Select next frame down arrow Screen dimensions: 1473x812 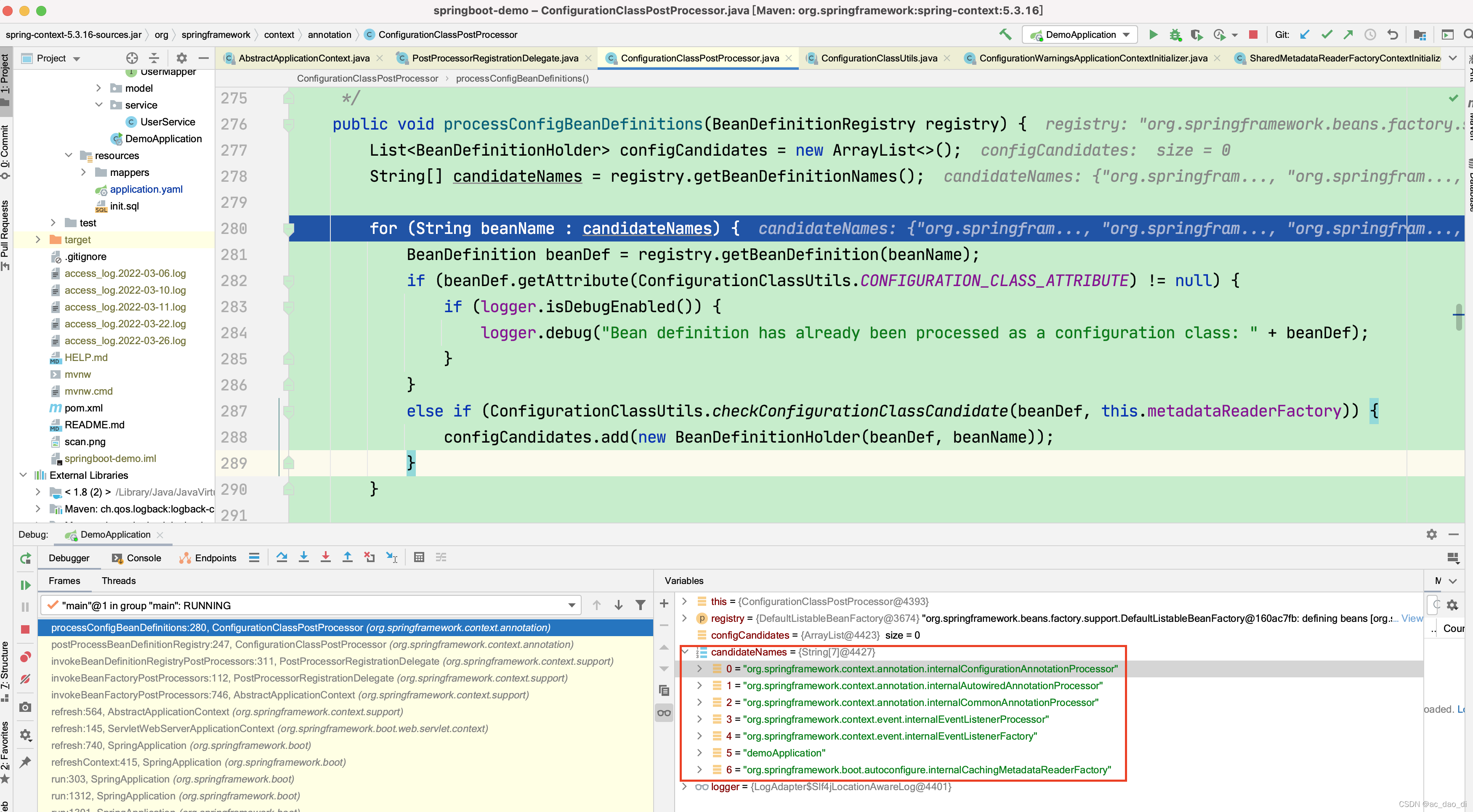tap(618, 605)
